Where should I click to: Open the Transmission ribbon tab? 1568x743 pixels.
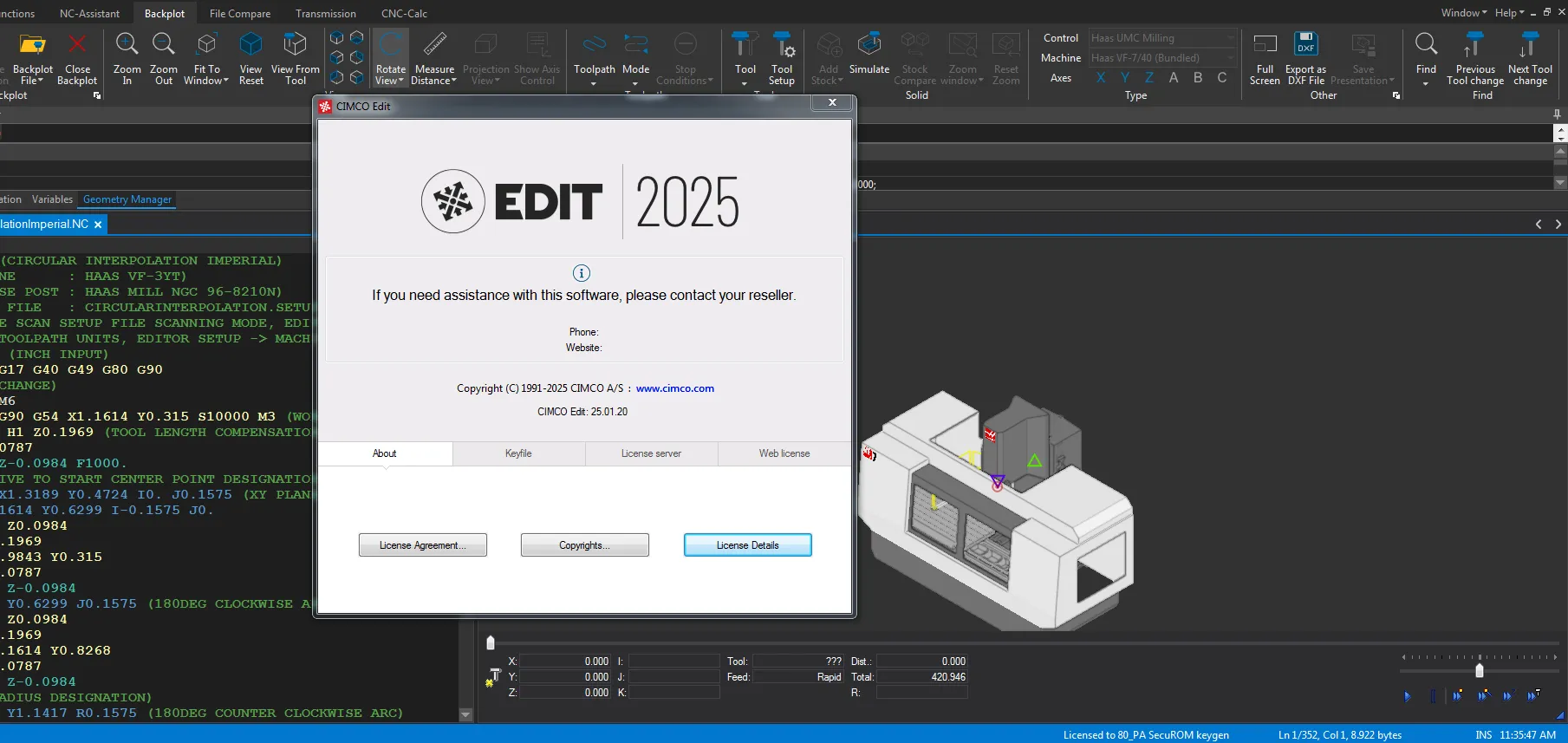[x=326, y=14]
